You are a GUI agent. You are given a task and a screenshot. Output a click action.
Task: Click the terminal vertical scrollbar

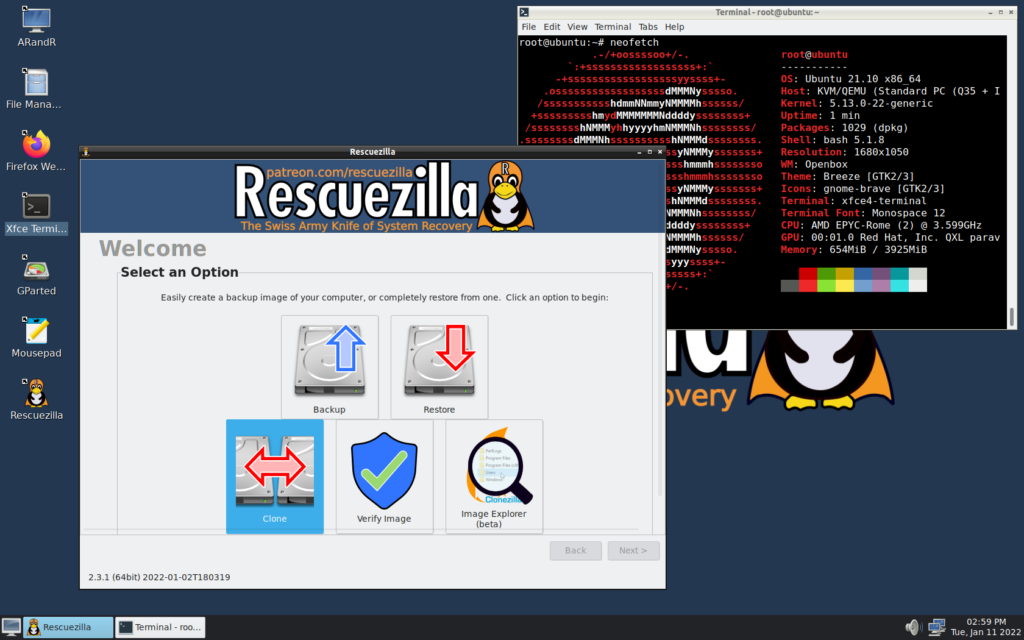click(x=1011, y=317)
